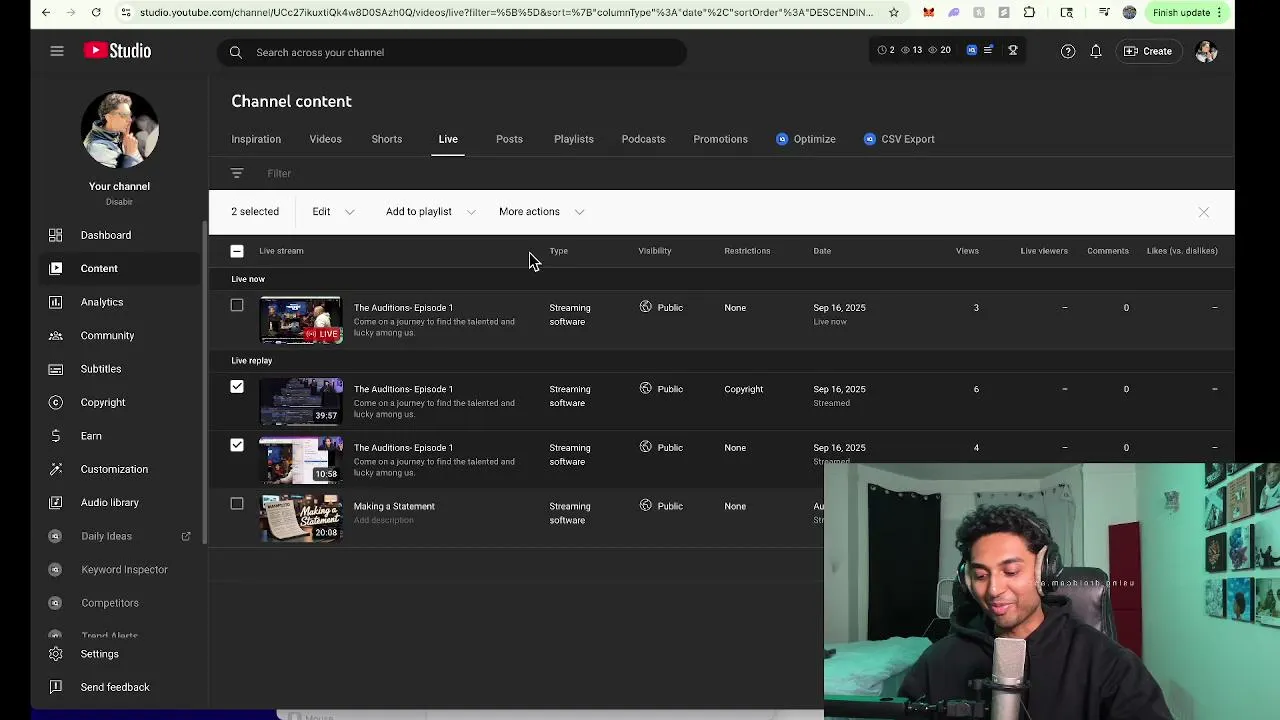Image resolution: width=1280 pixels, height=720 pixels.
Task: Click the Competitors vidIQ icon
Action: [x=56, y=603]
